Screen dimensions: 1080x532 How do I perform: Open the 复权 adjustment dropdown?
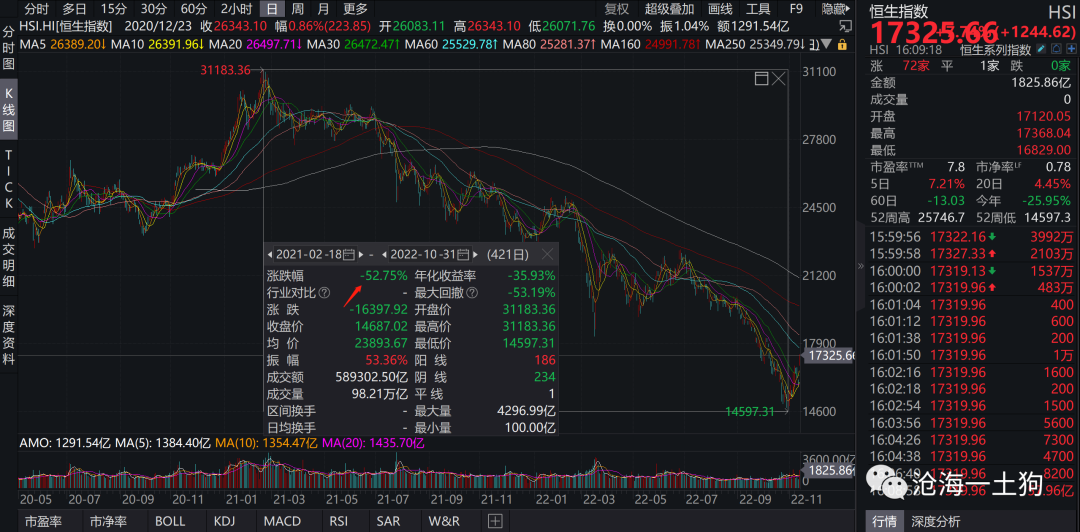point(617,9)
